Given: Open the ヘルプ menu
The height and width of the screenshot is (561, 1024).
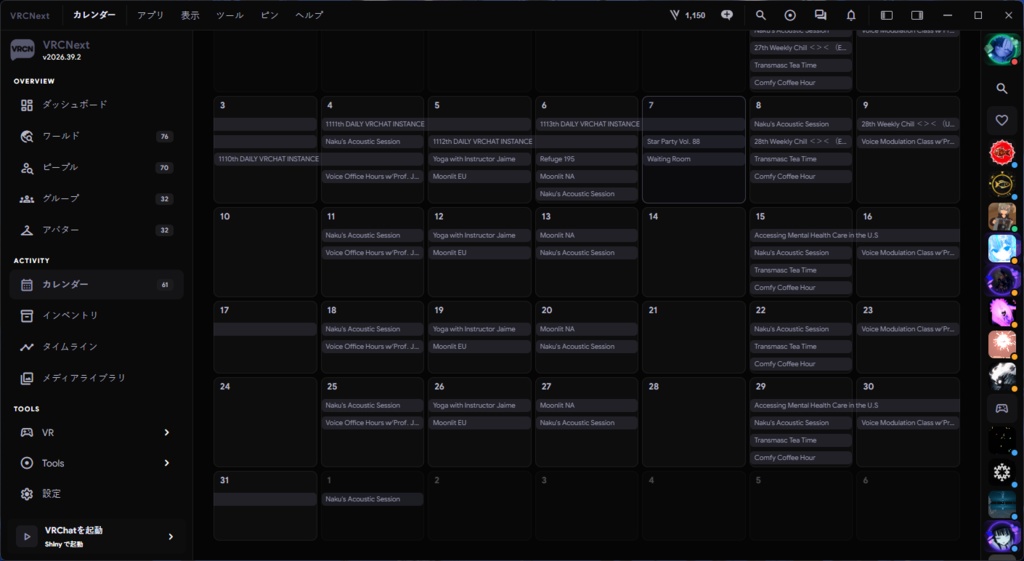Looking at the screenshot, I should click(x=309, y=15).
